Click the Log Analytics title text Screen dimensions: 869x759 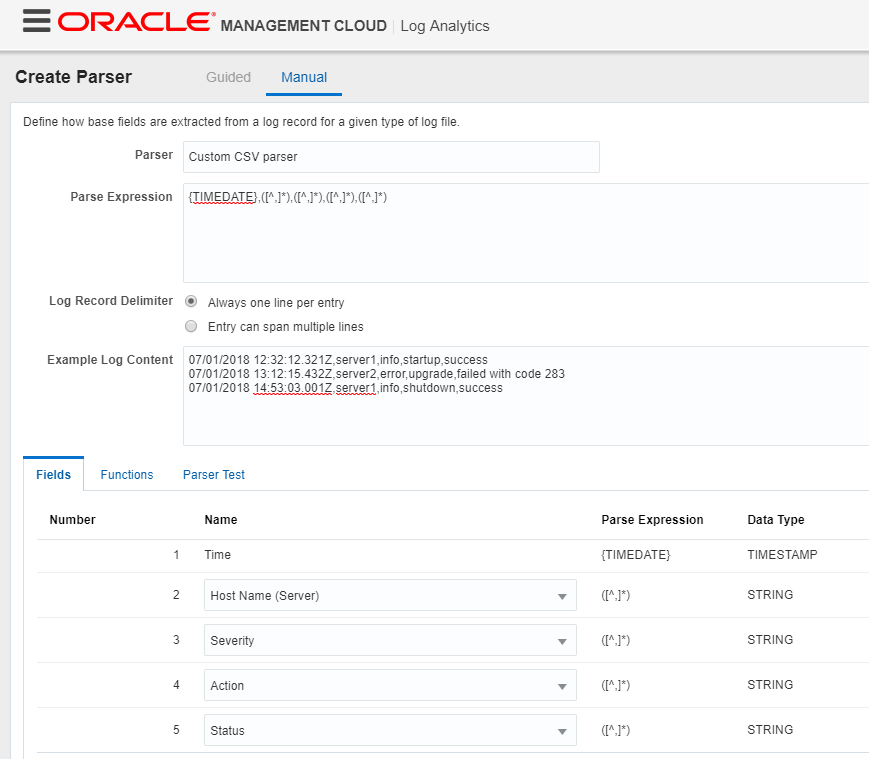click(x=445, y=26)
